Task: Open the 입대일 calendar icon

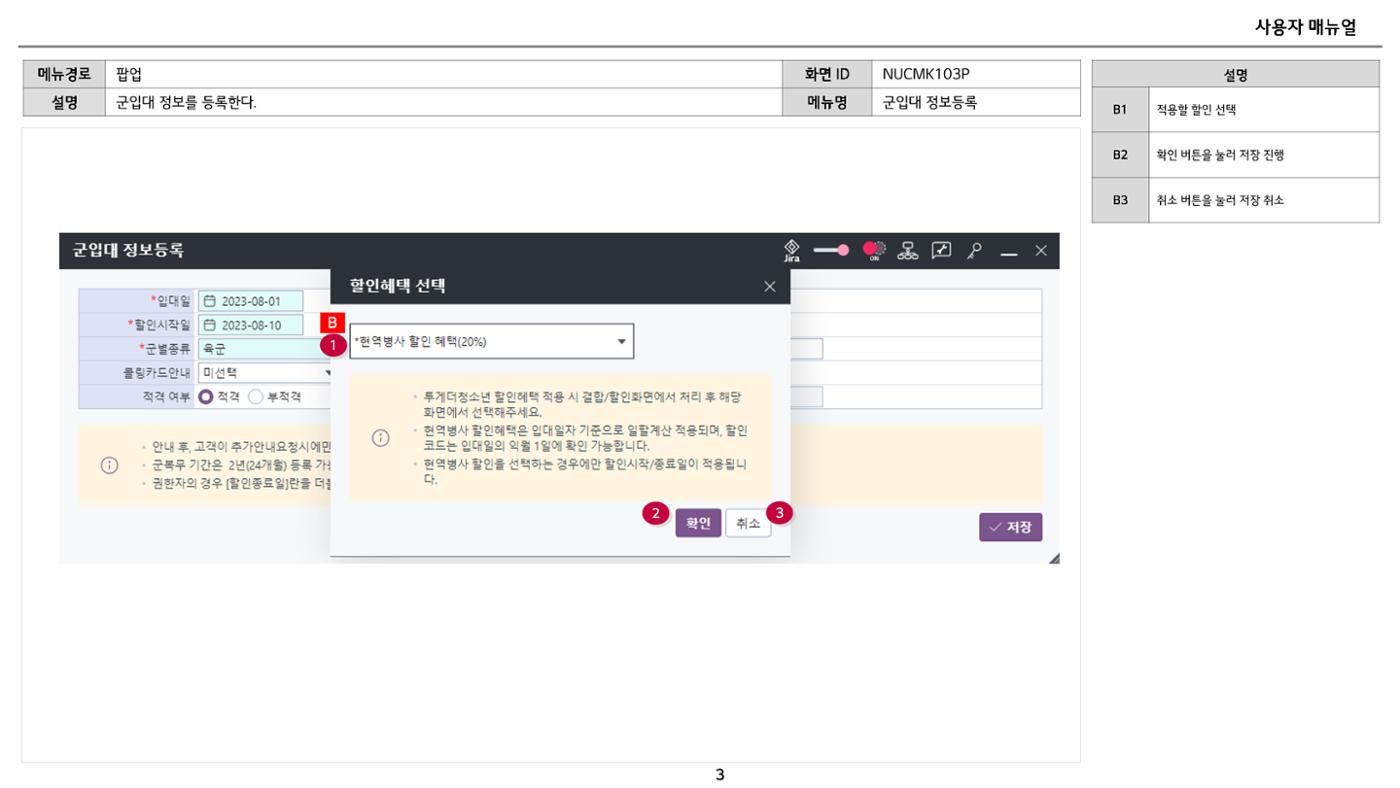Action: pos(209,301)
